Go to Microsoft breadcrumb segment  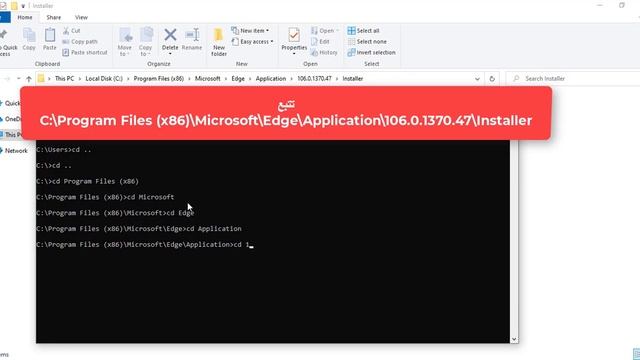207,79
